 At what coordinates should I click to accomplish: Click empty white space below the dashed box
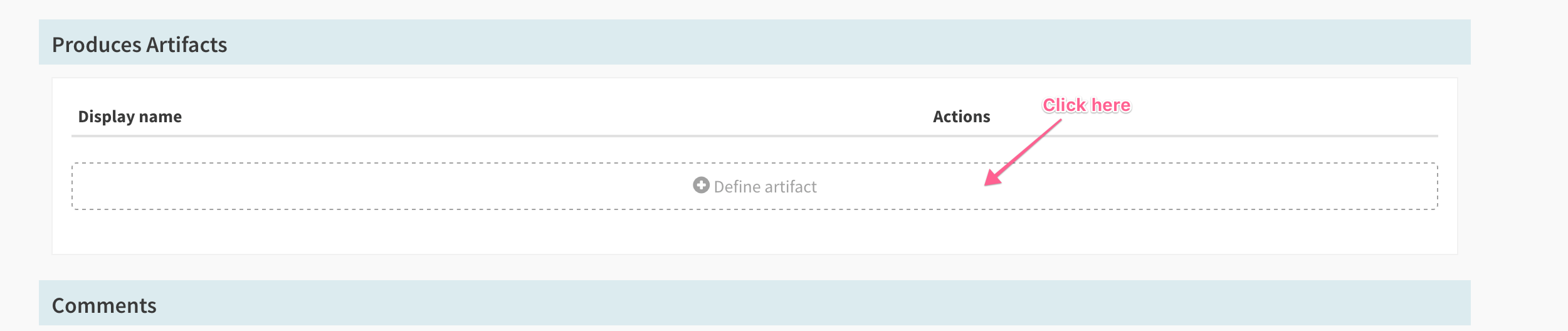(x=752, y=232)
